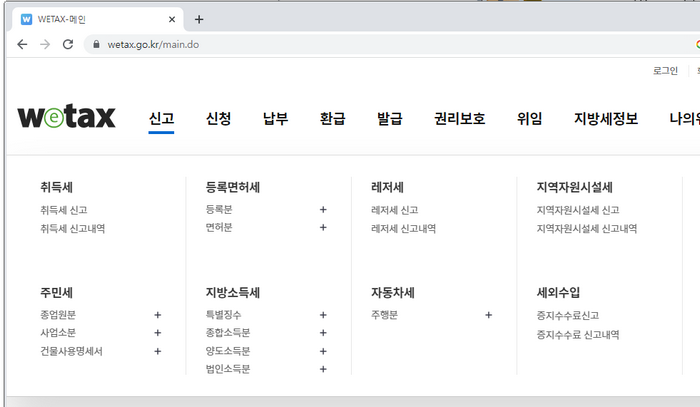This screenshot has width=700, height=407.
Task: Select the WETAX-메인 browser tab
Action: point(96,19)
